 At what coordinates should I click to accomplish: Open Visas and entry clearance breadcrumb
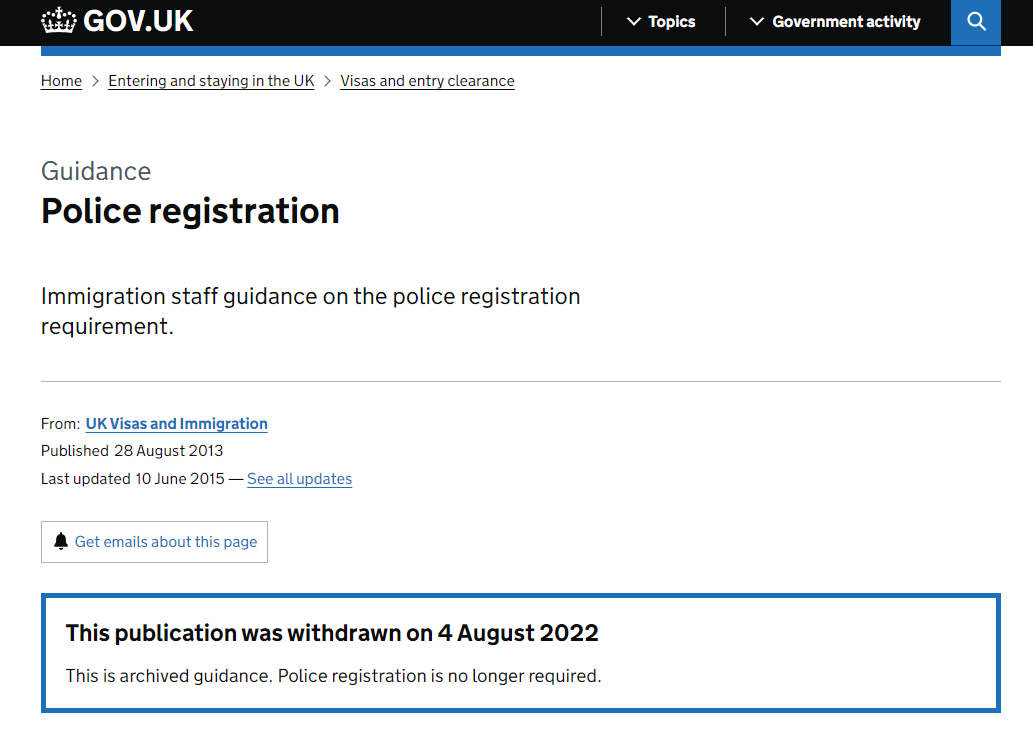click(x=427, y=81)
